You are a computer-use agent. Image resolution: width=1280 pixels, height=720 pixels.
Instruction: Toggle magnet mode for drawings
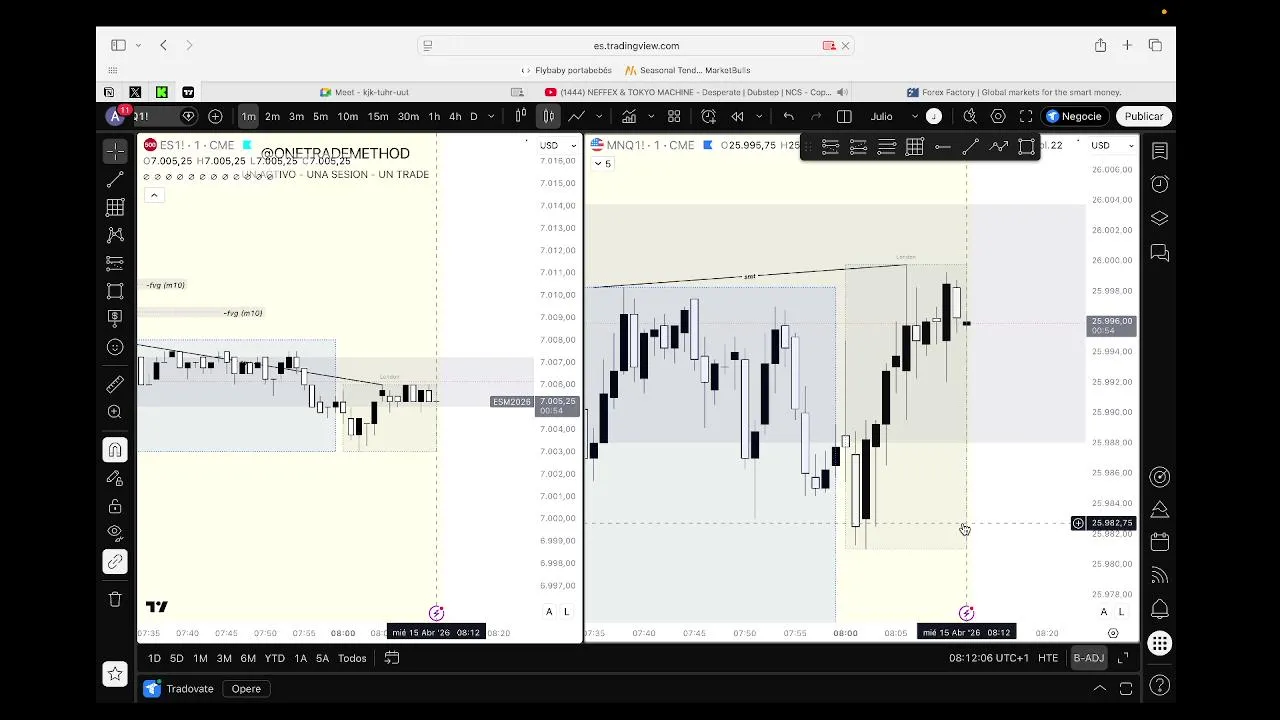tap(115, 450)
